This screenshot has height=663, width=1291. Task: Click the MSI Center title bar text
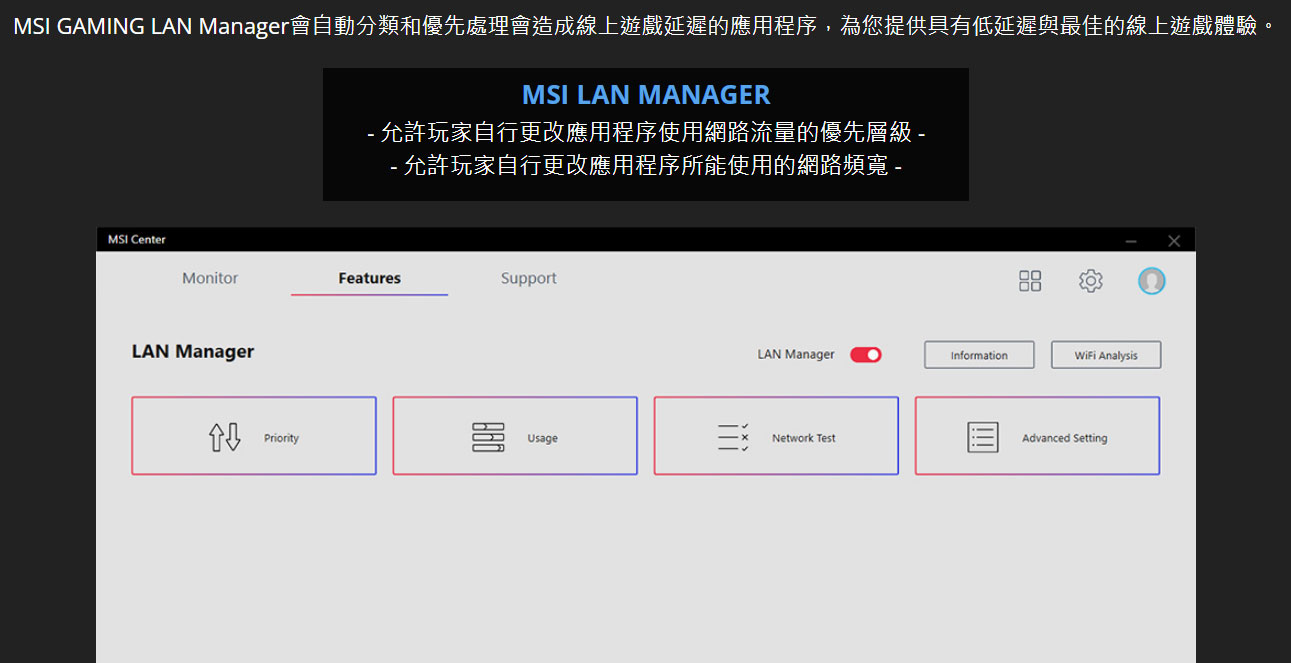[137, 240]
